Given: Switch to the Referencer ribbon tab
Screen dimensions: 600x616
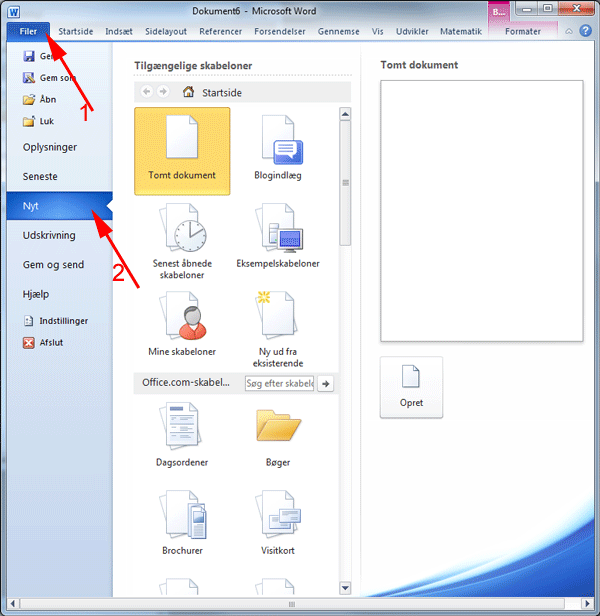Looking at the screenshot, I should click(220, 31).
